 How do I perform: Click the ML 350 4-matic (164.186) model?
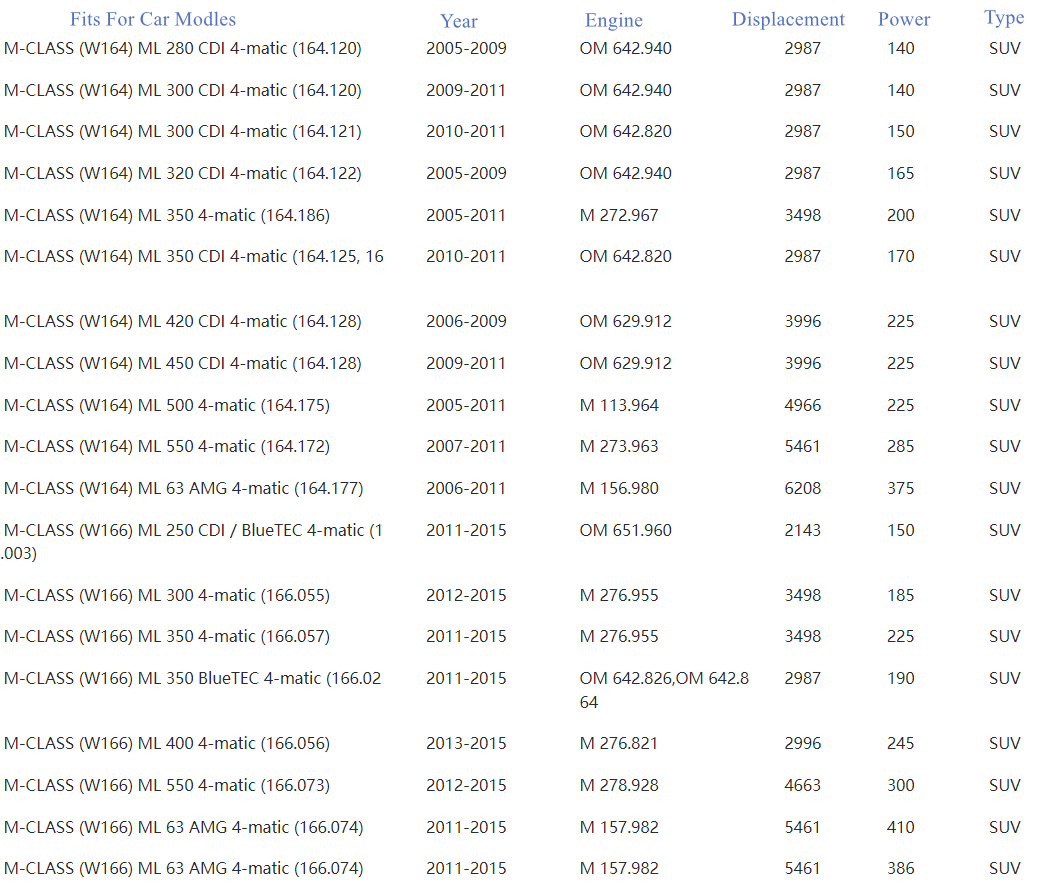click(167, 215)
